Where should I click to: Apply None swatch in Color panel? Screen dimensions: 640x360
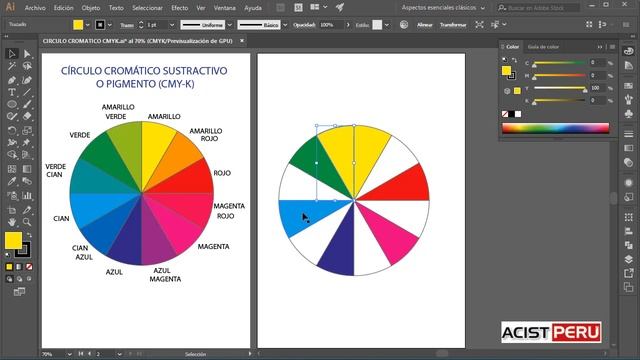505,114
